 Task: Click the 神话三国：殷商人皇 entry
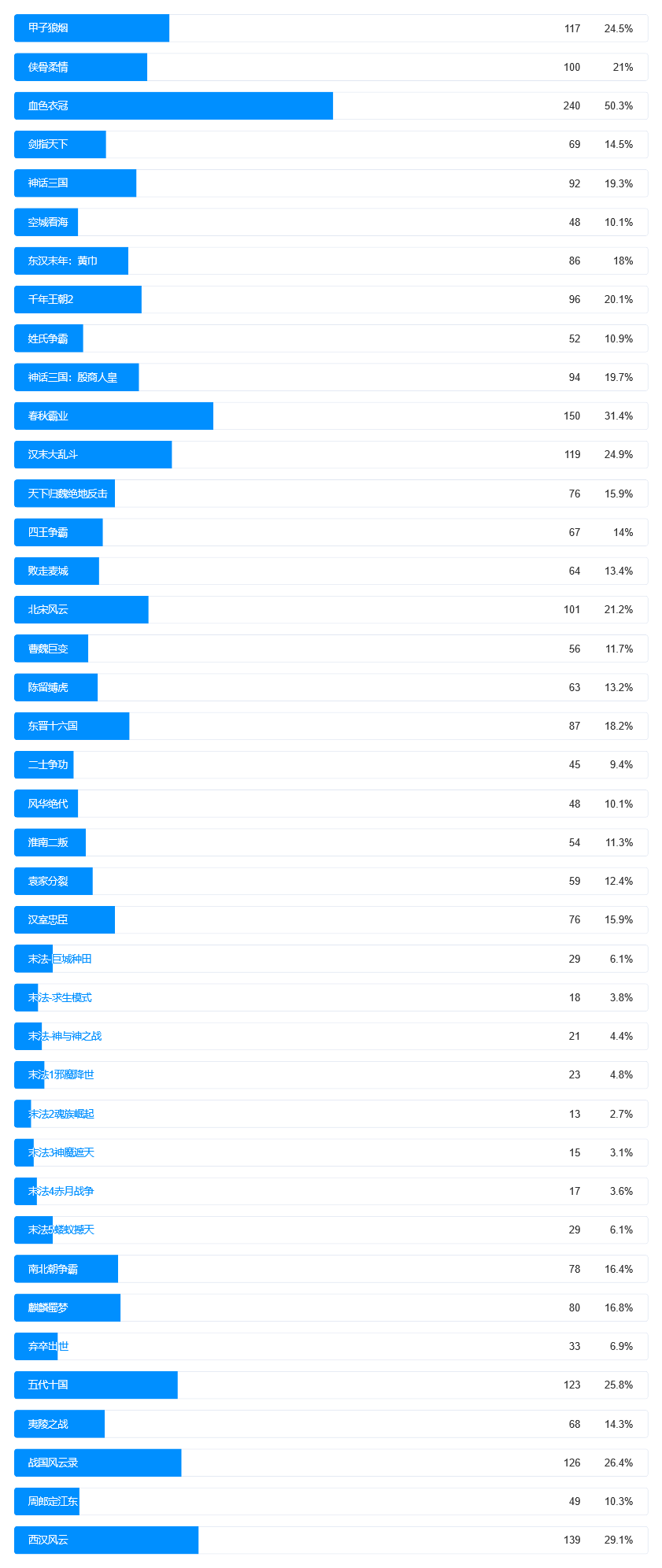pos(72,378)
